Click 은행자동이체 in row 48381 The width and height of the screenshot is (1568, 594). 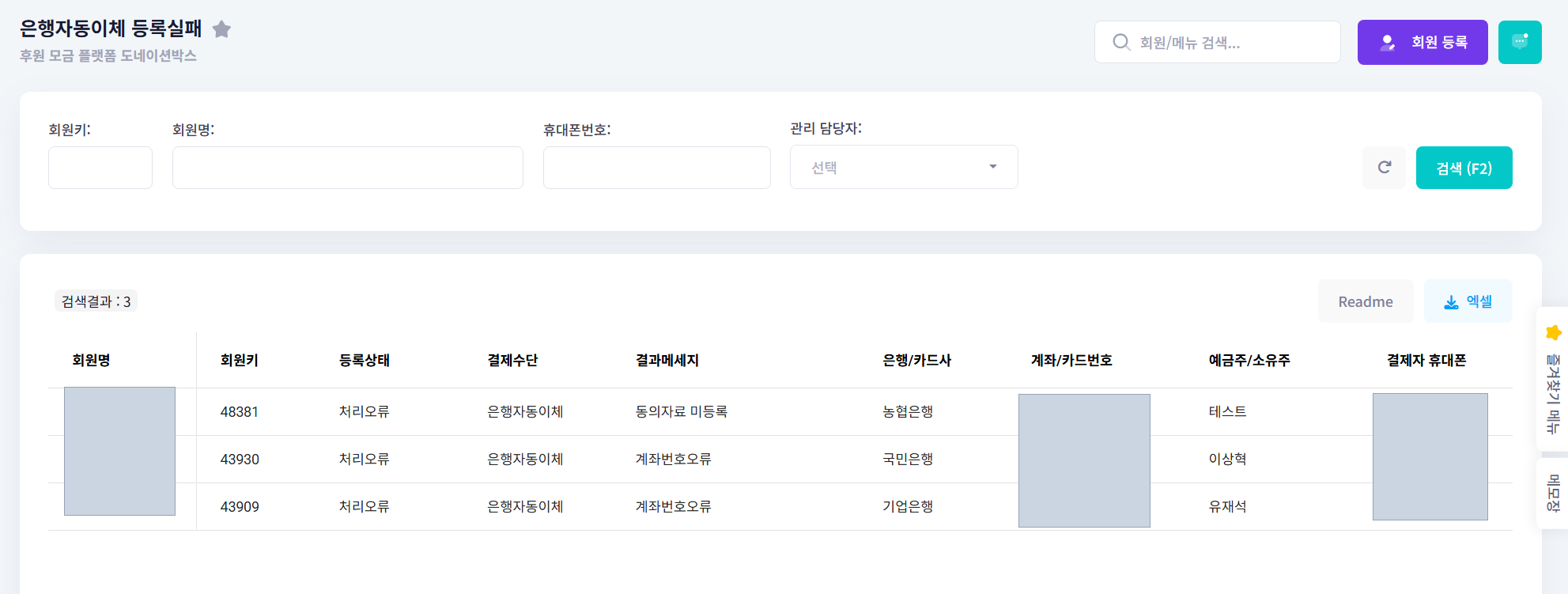[525, 412]
